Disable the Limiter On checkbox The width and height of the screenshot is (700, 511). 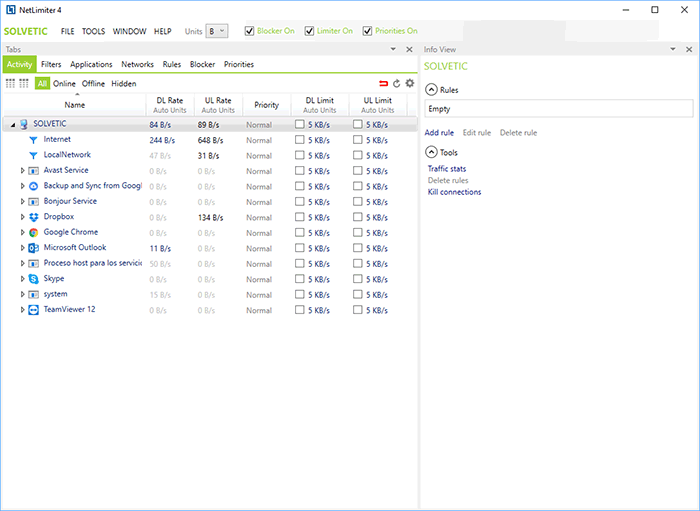[x=310, y=31]
